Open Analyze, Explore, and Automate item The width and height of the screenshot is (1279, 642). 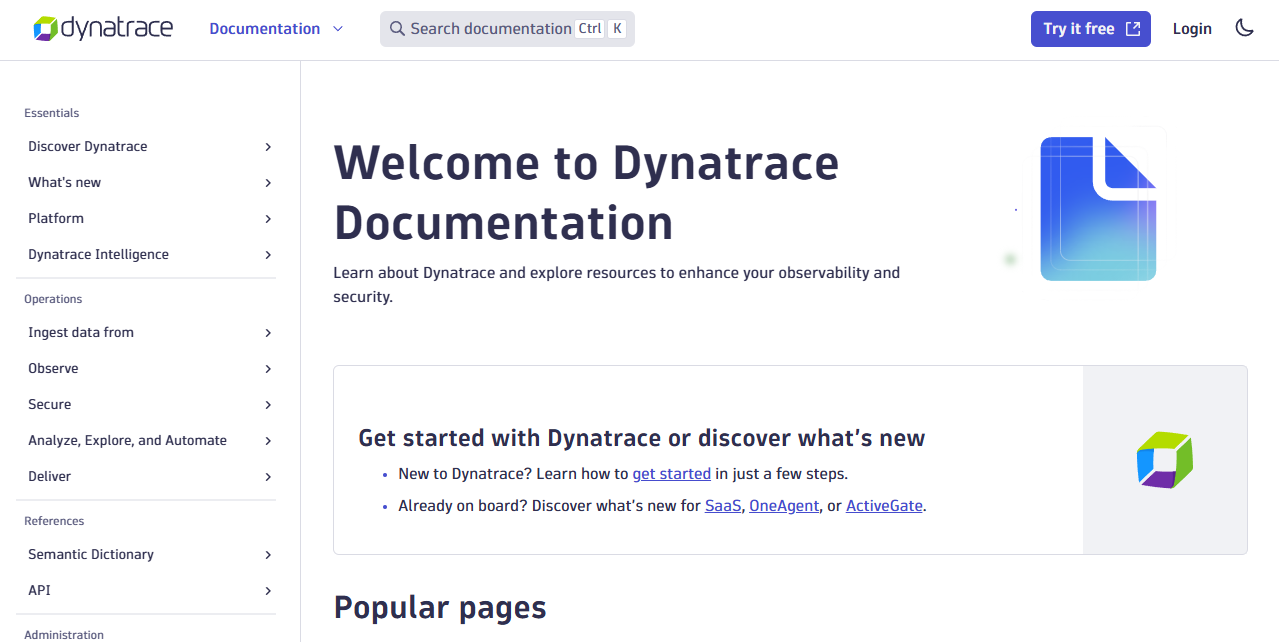pos(127,441)
